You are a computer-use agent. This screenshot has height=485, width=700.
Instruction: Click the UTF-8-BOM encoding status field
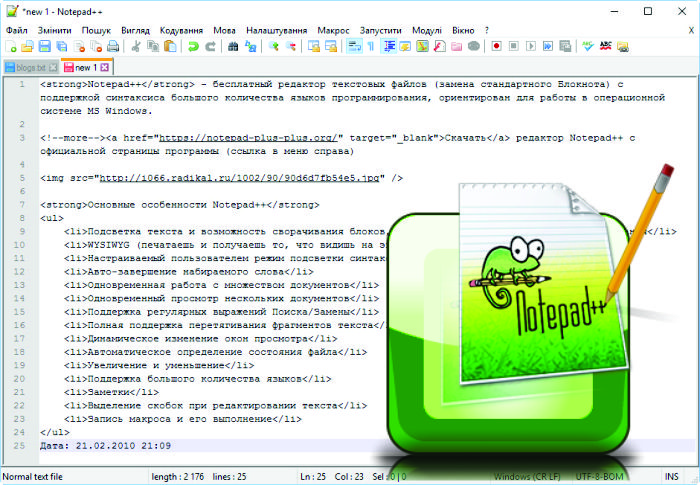(x=599, y=477)
